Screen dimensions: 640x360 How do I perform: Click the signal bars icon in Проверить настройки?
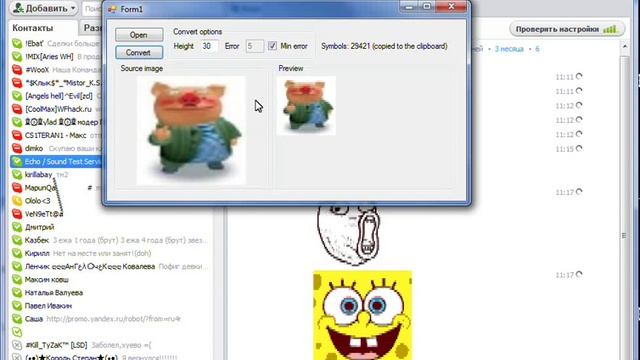(610, 29)
